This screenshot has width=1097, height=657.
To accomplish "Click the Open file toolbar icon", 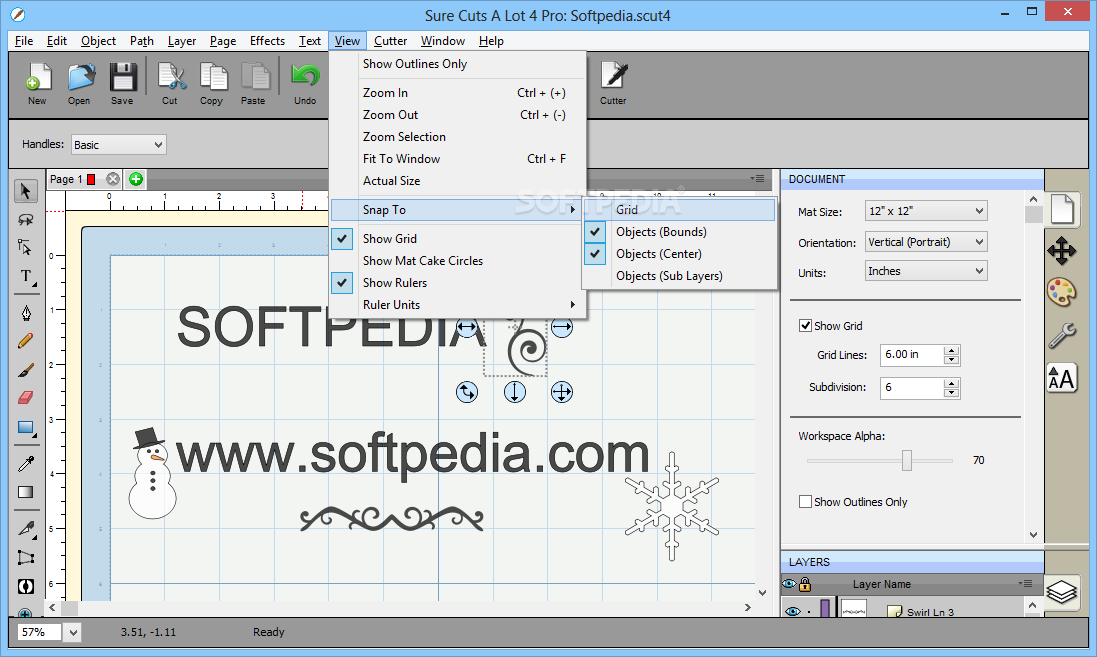I will pos(80,83).
